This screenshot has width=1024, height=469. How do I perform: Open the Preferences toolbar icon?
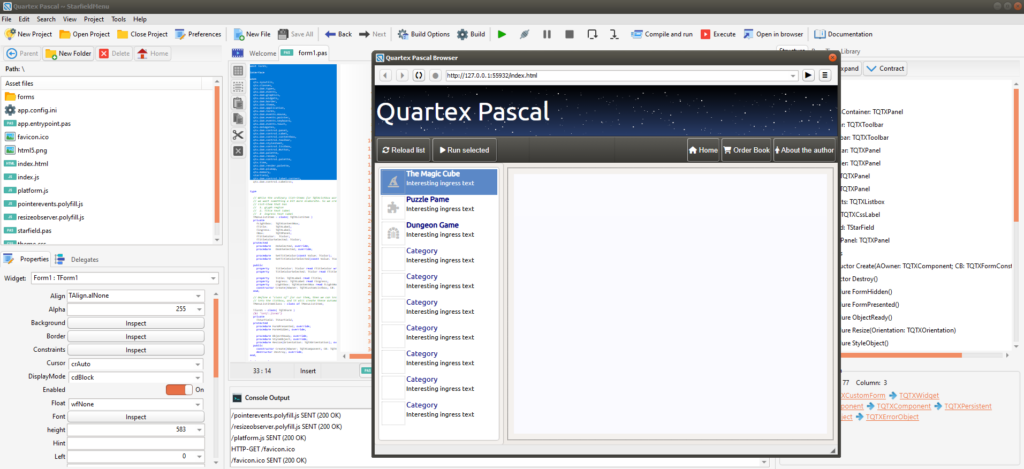tap(182, 34)
